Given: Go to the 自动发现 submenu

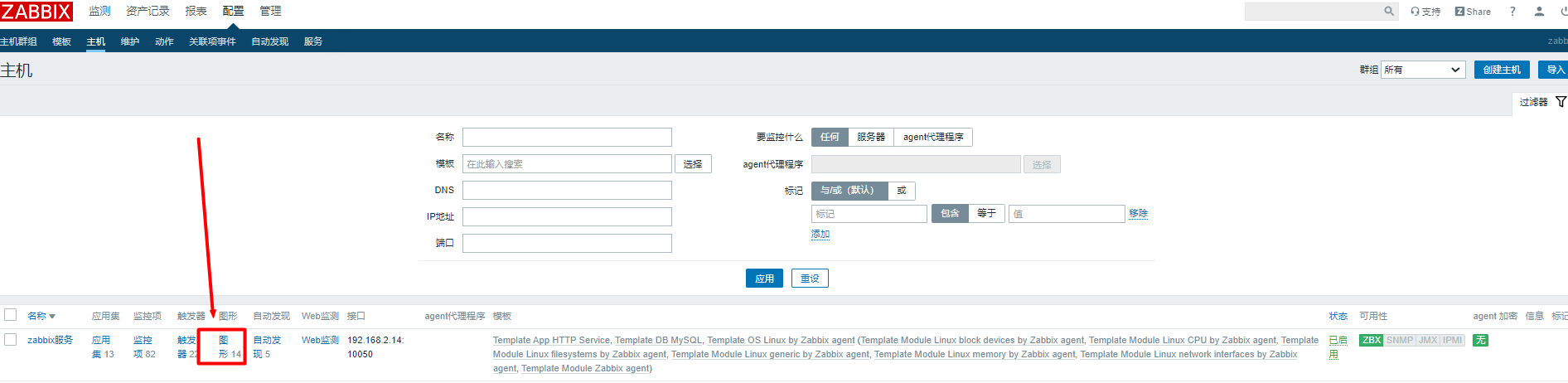Looking at the screenshot, I should (270, 41).
